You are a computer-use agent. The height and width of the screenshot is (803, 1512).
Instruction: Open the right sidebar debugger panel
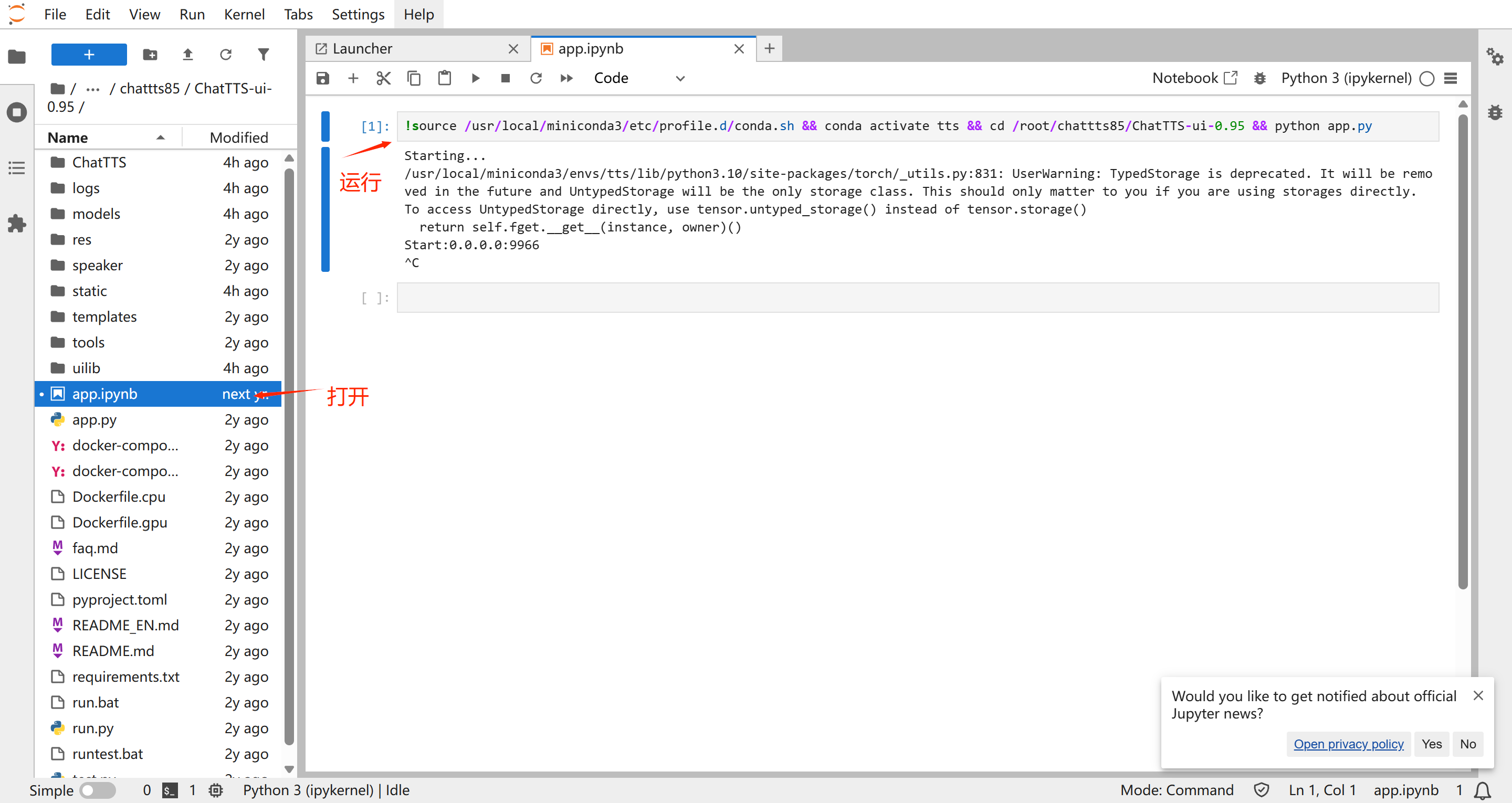(x=1494, y=112)
